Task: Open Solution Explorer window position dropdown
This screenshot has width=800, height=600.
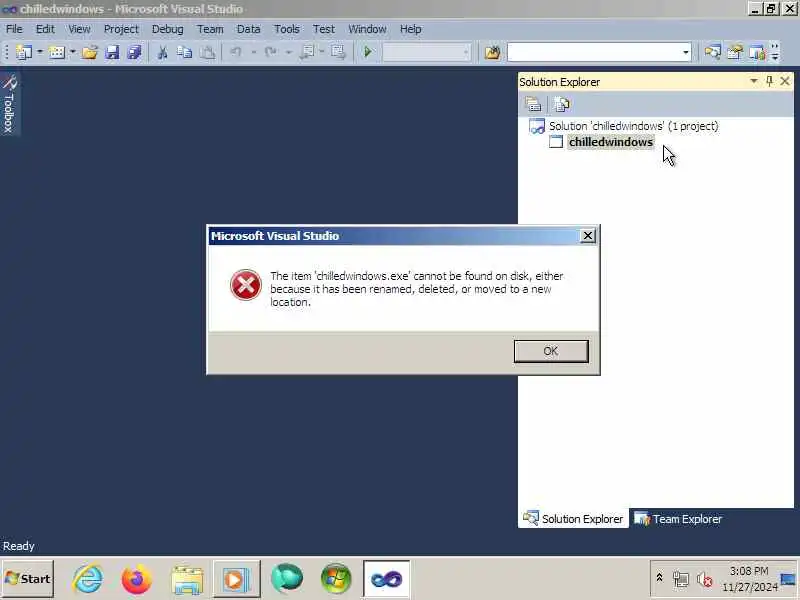Action: point(754,82)
